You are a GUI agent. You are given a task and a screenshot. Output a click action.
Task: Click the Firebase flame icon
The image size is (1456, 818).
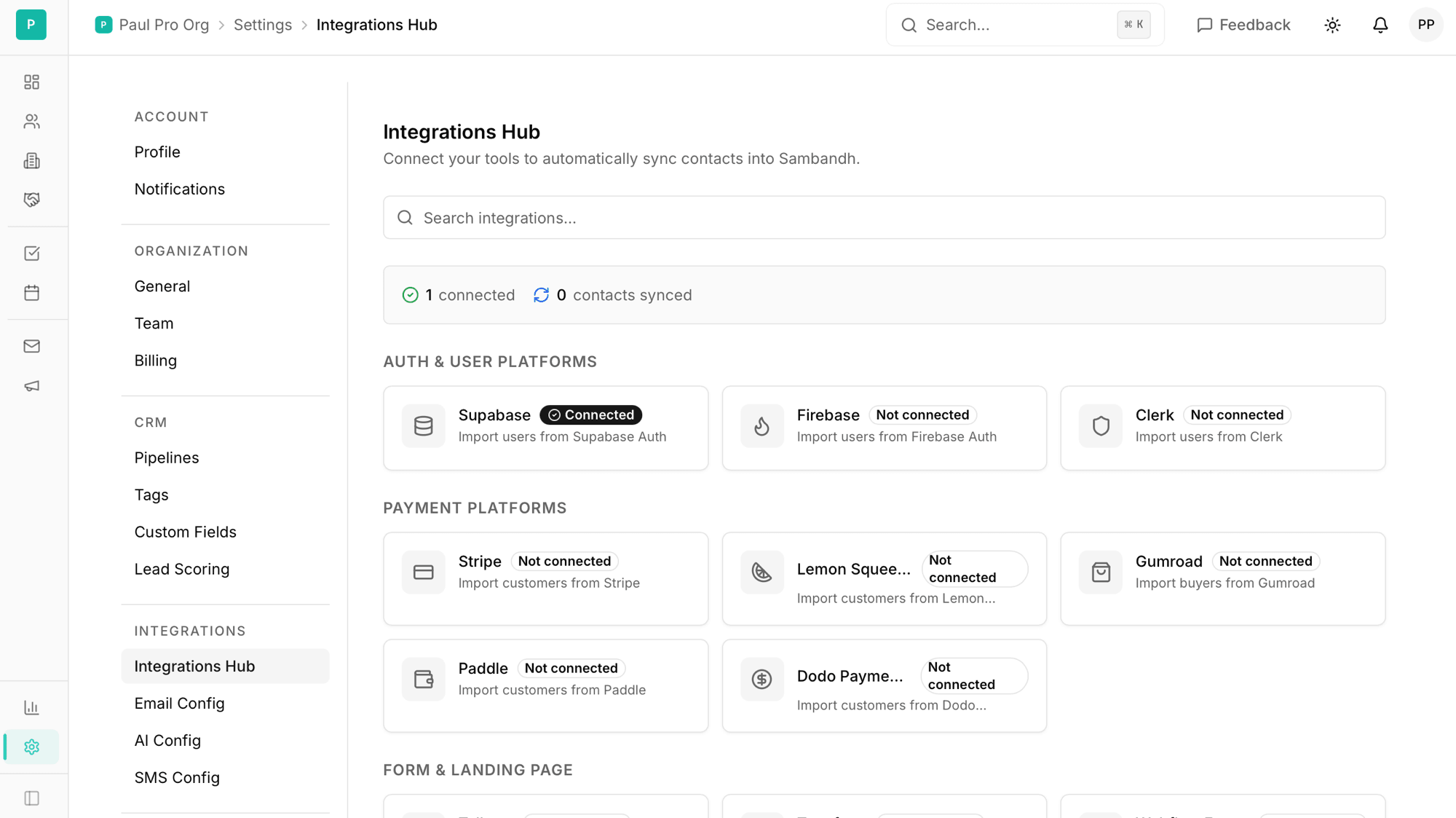[x=761, y=425]
